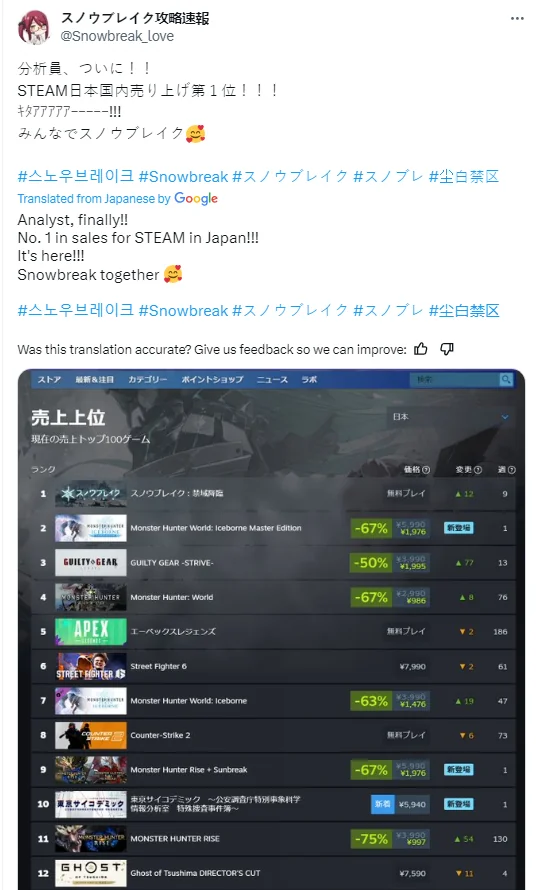This screenshot has width=541, height=890.
Task: Click the 価格 column help icon
Action: pos(426,470)
